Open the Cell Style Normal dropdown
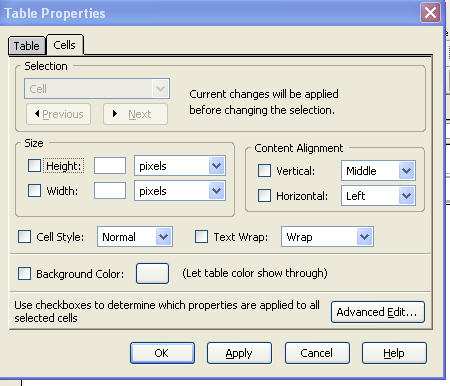 tap(135, 237)
